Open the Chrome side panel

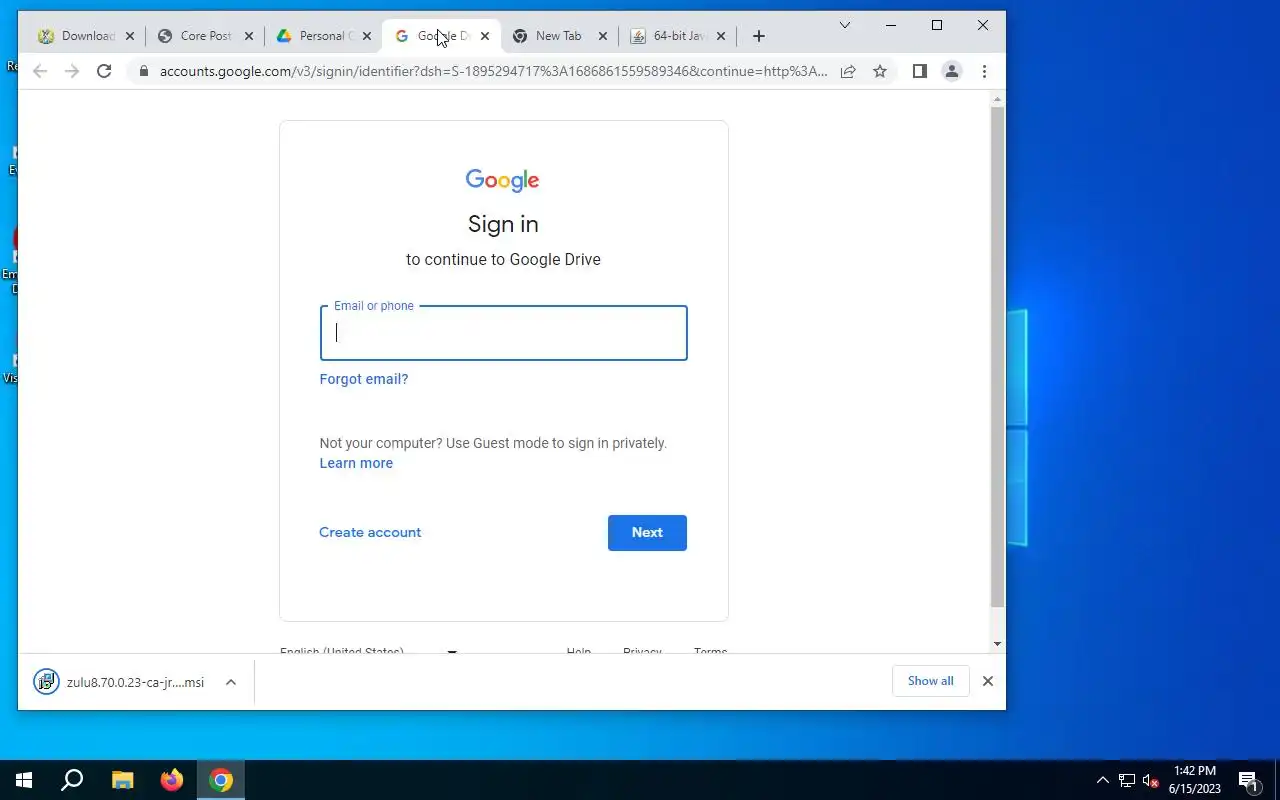(x=920, y=71)
